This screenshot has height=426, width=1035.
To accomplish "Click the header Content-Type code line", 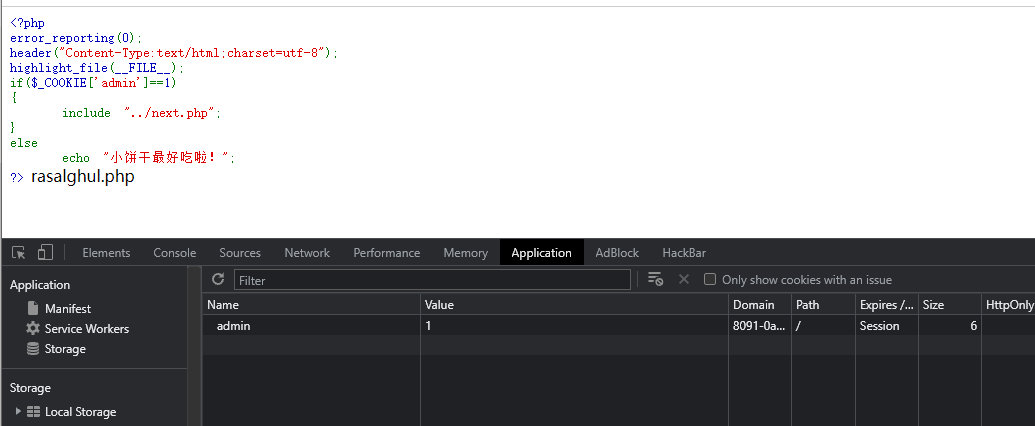I will click(x=174, y=53).
